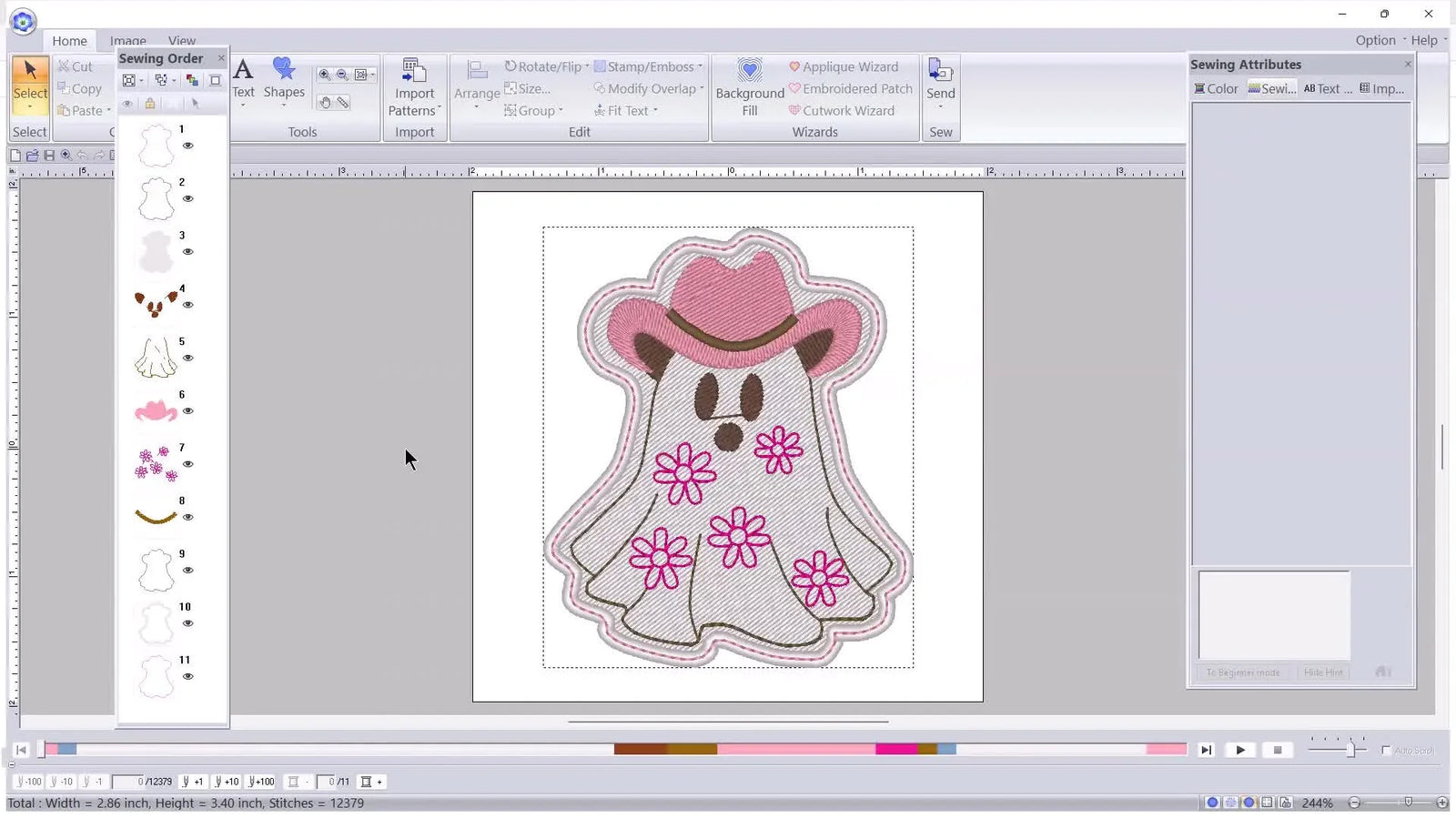Start the stitch simulator playback
This screenshot has height=819, width=1456.
tap(1239, 750)
